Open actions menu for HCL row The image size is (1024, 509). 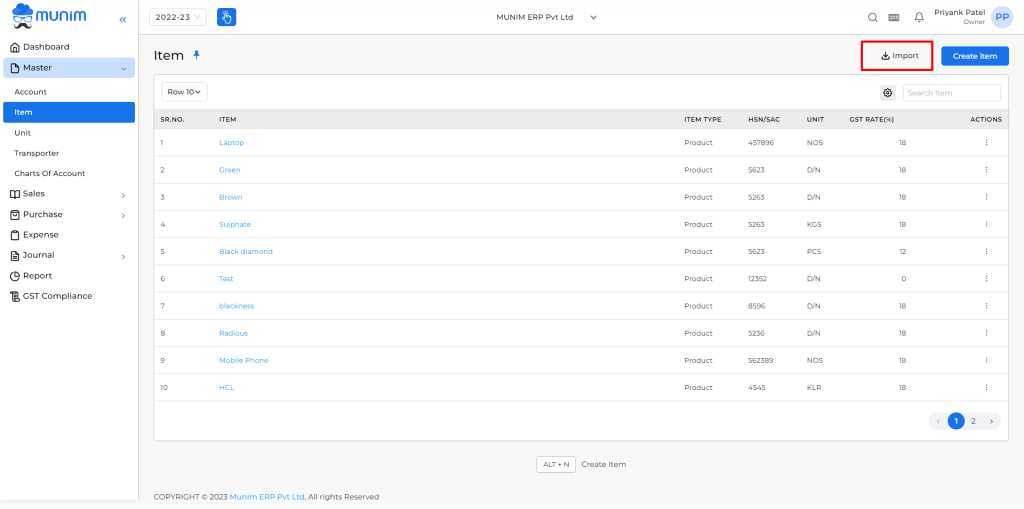click(986, 387)
